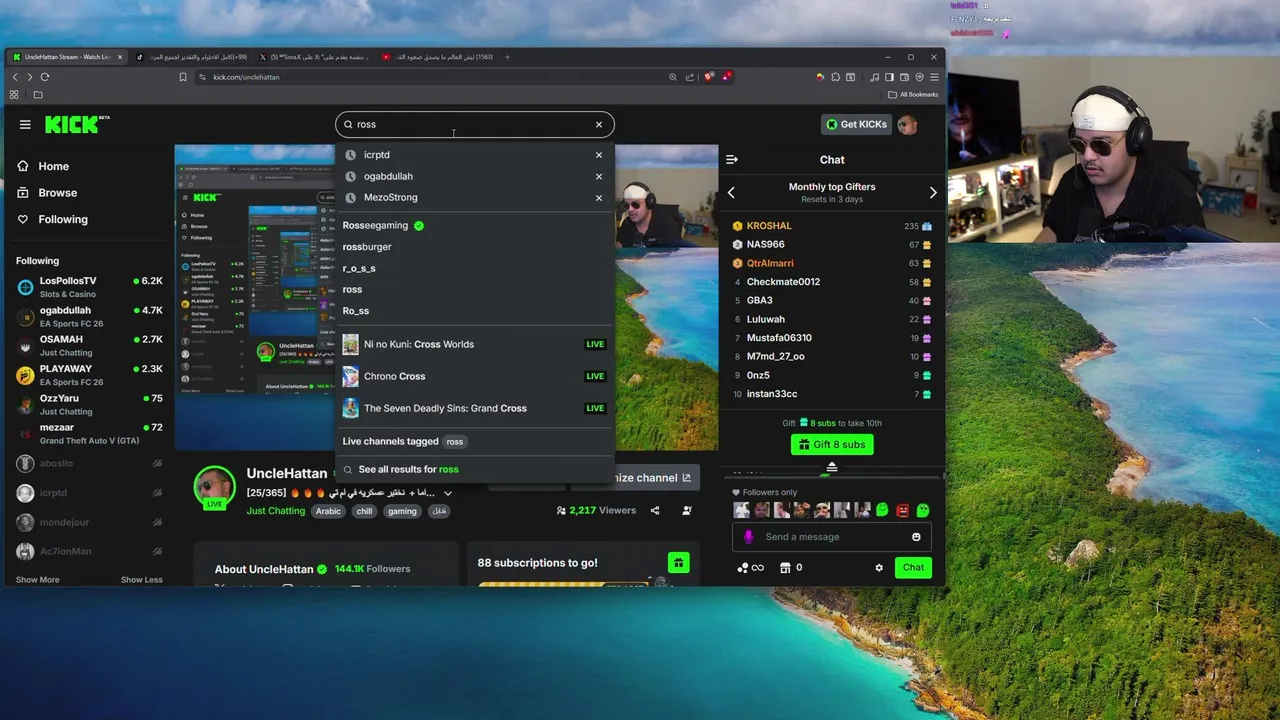Click the gaming tag
The height and width of the screenshot is (720, 1280).
(x=402, y=511)
